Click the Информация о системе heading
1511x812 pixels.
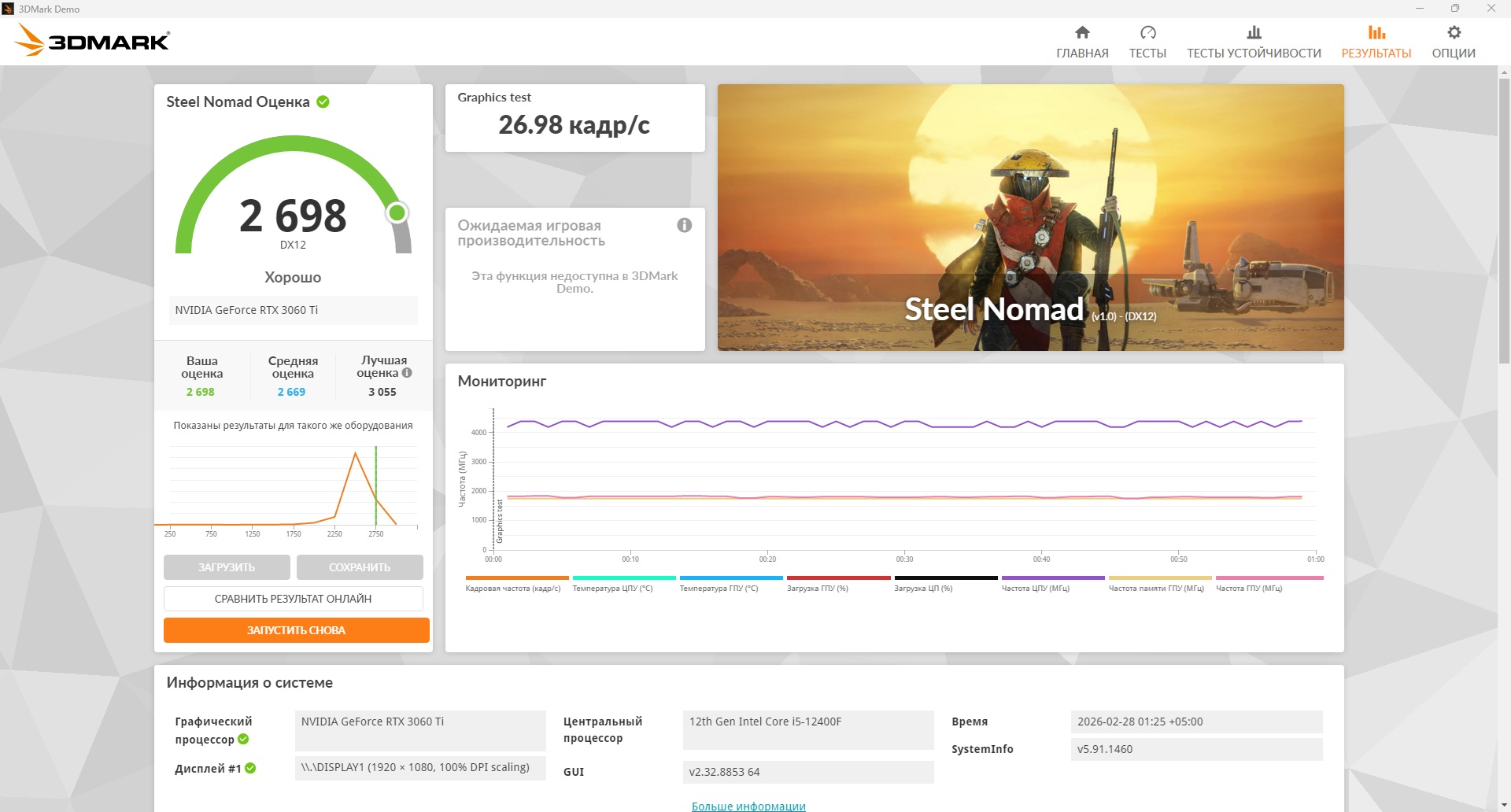coord(249,683)
